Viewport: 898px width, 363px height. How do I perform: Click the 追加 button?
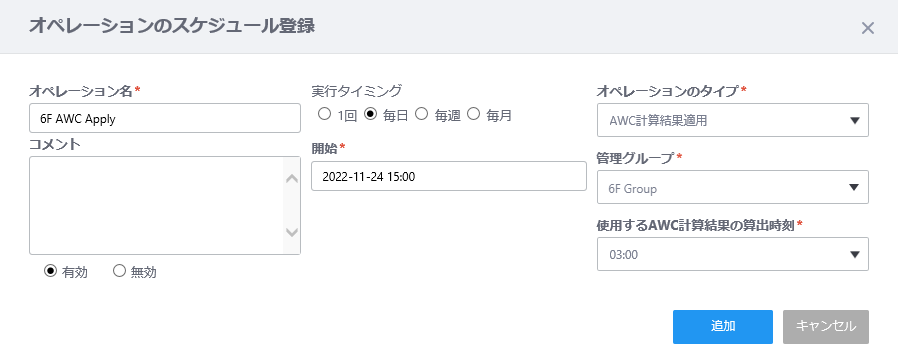click(723, 327)
